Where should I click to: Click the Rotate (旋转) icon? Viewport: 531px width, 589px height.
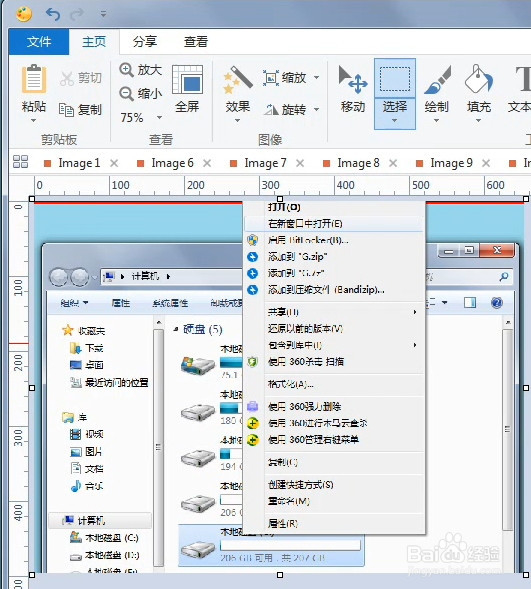271,110
